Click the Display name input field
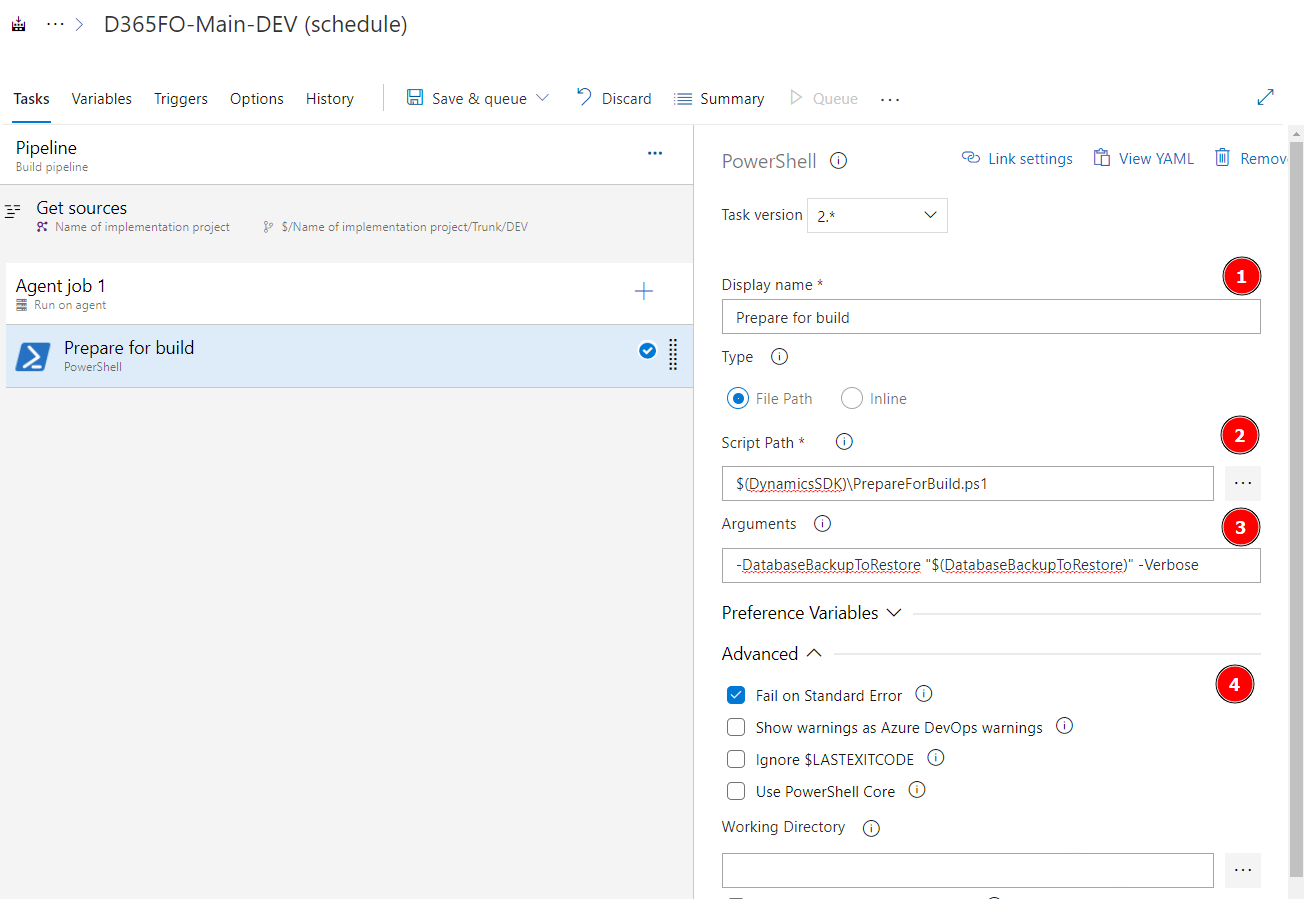Viewport: 1304px width, 899px height. coord(990,317)
